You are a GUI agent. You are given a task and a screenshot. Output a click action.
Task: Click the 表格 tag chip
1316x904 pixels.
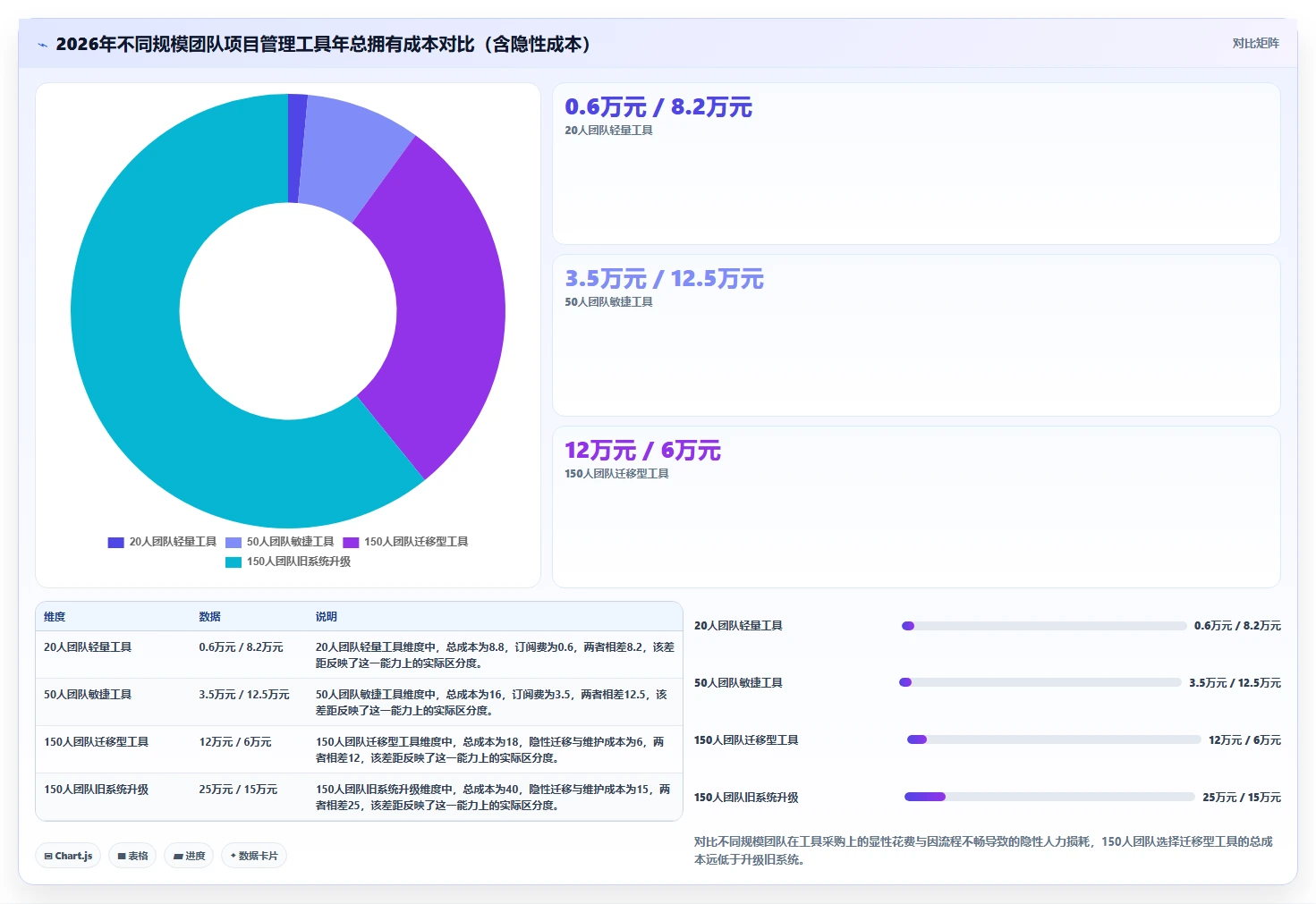tap(132, 856)
